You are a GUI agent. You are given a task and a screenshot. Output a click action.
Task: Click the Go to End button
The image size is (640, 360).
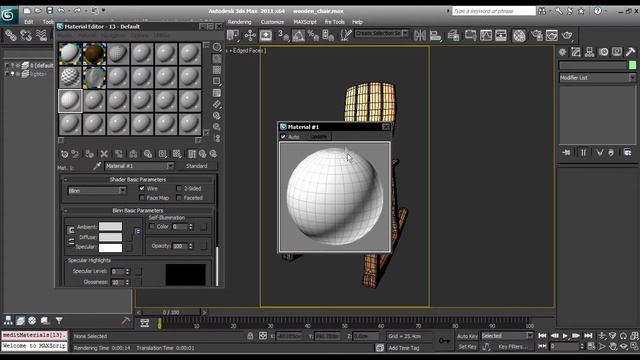(588, 336)
